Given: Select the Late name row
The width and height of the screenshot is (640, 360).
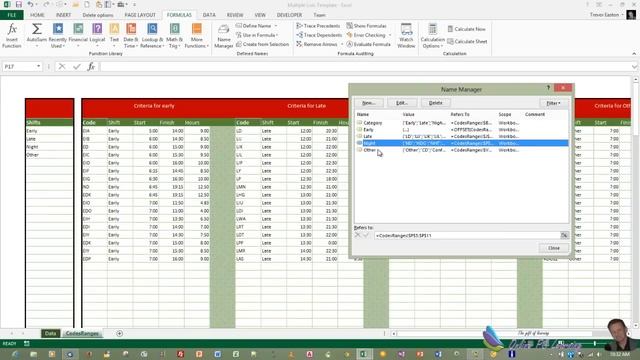Looking at the screenshot, I should pos(461,136).
